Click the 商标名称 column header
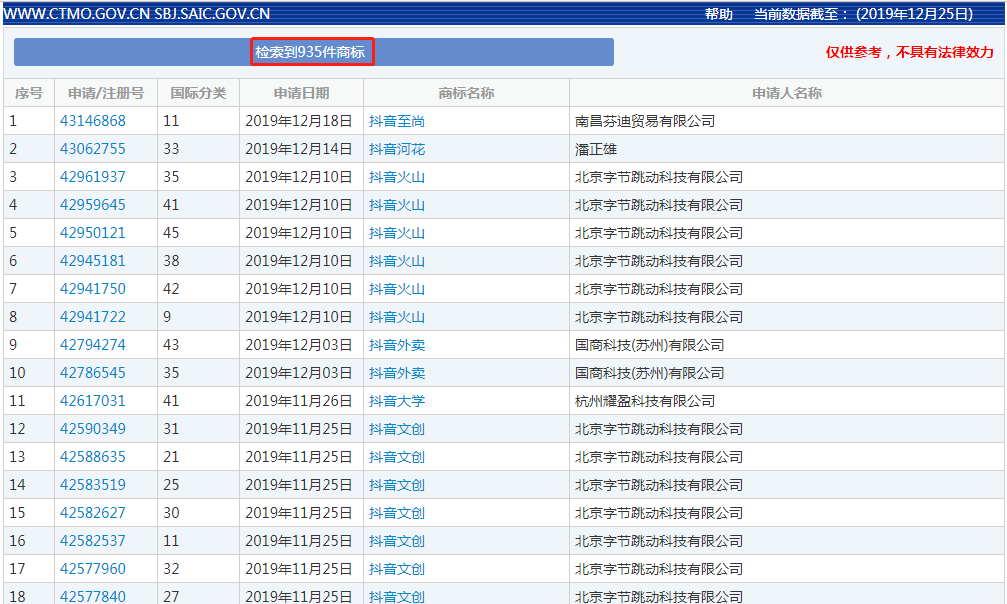This screenshot has width=1007, height=604. coord(466,93)
